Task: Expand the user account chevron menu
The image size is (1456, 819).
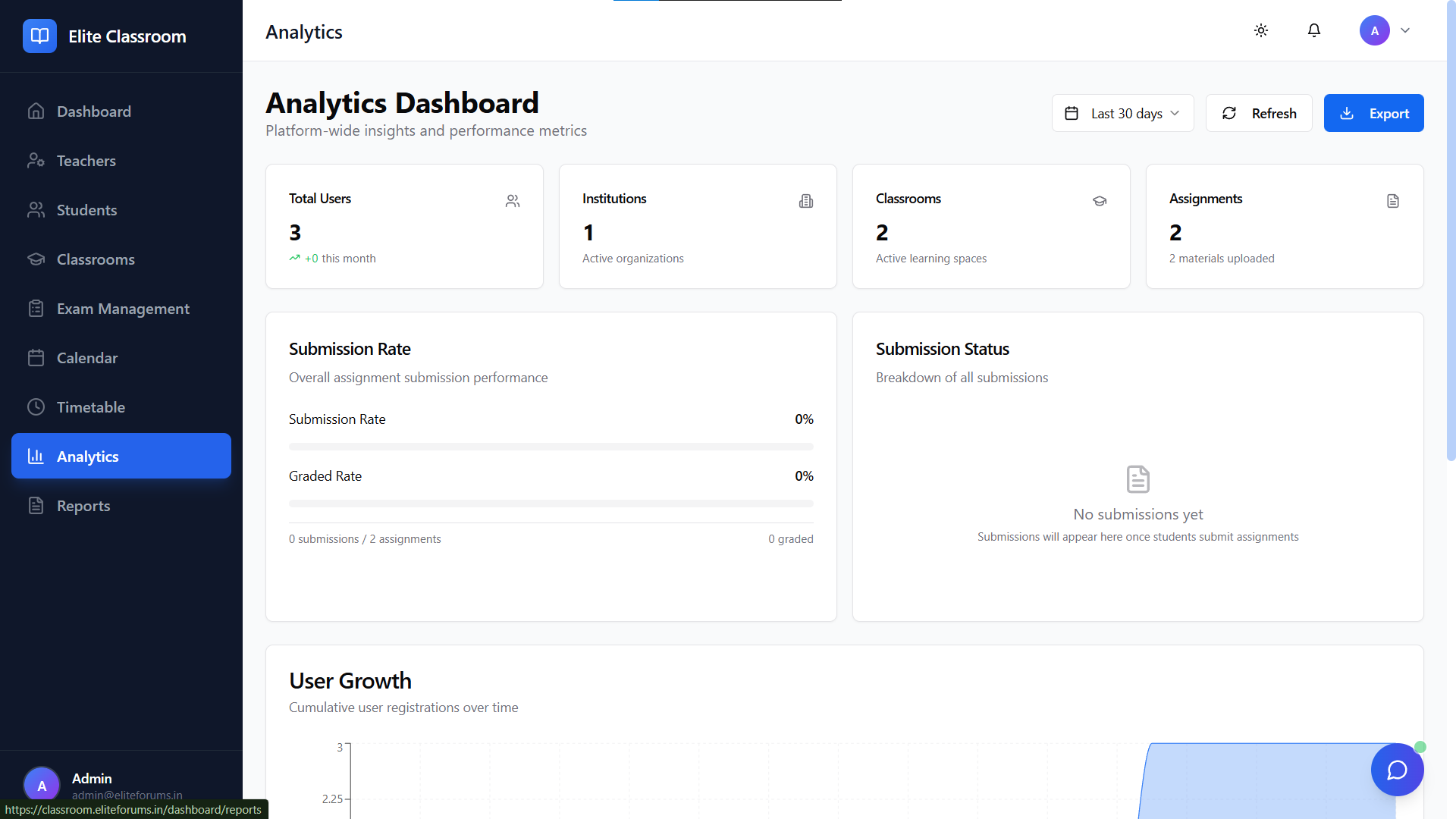Action: (x=1405, y=30)
